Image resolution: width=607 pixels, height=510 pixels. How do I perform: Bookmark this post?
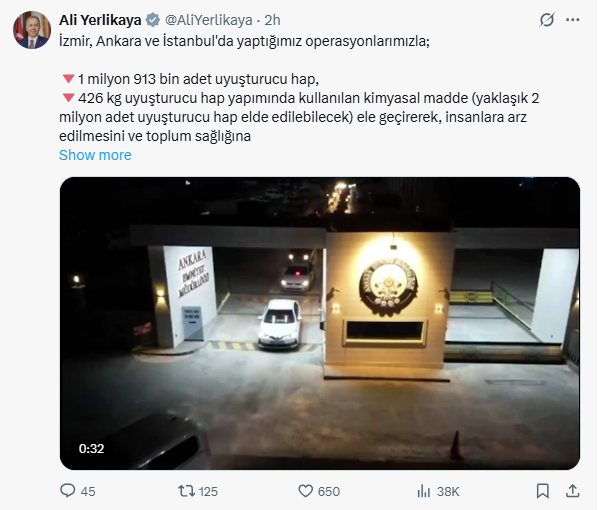coord(543,491)
